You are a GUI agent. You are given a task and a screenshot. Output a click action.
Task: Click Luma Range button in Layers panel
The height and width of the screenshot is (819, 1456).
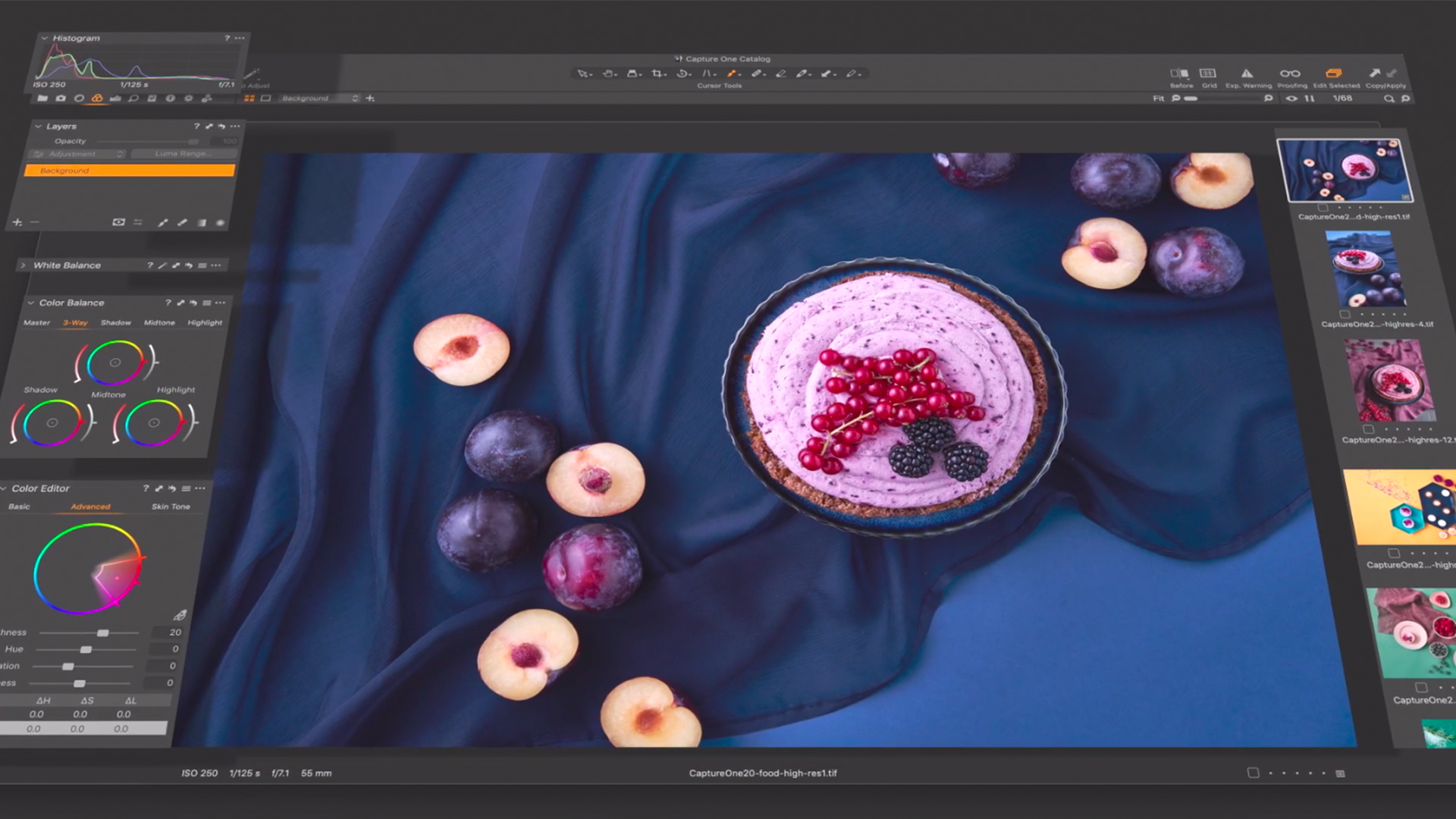click(x=182, y=153)
